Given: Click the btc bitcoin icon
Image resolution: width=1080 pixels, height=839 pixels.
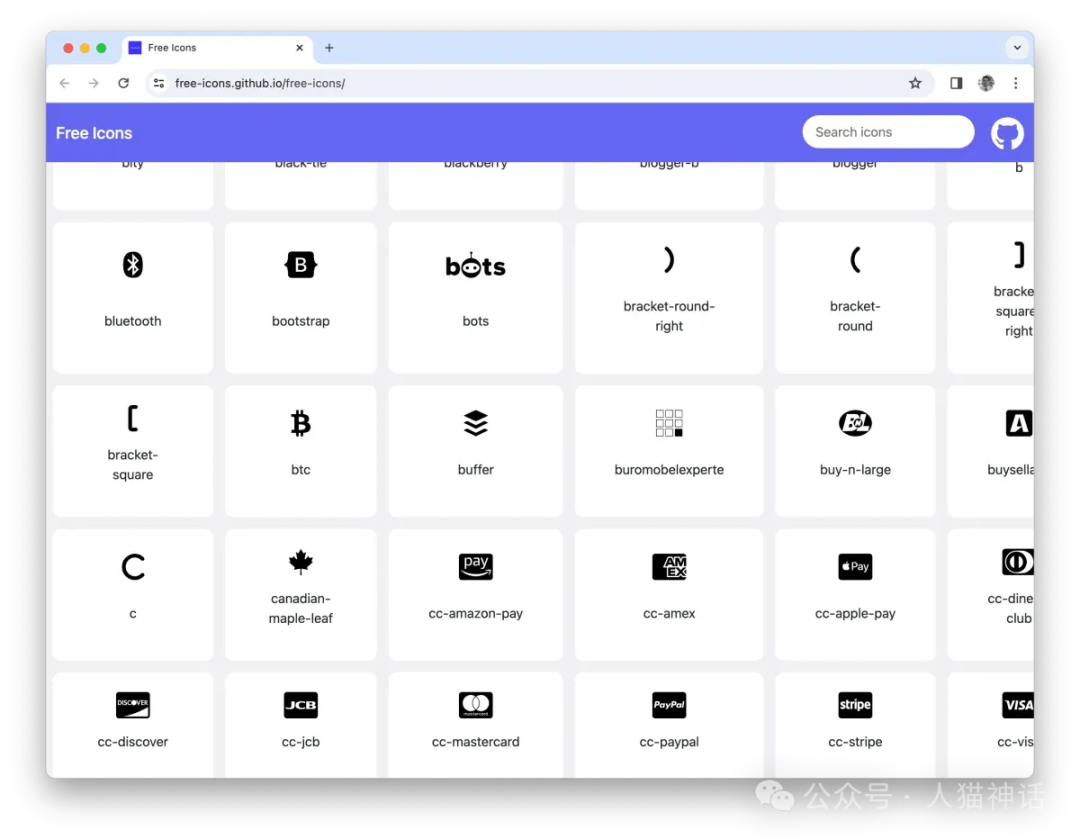Looking at the screenshot, I should click(300, 423).
